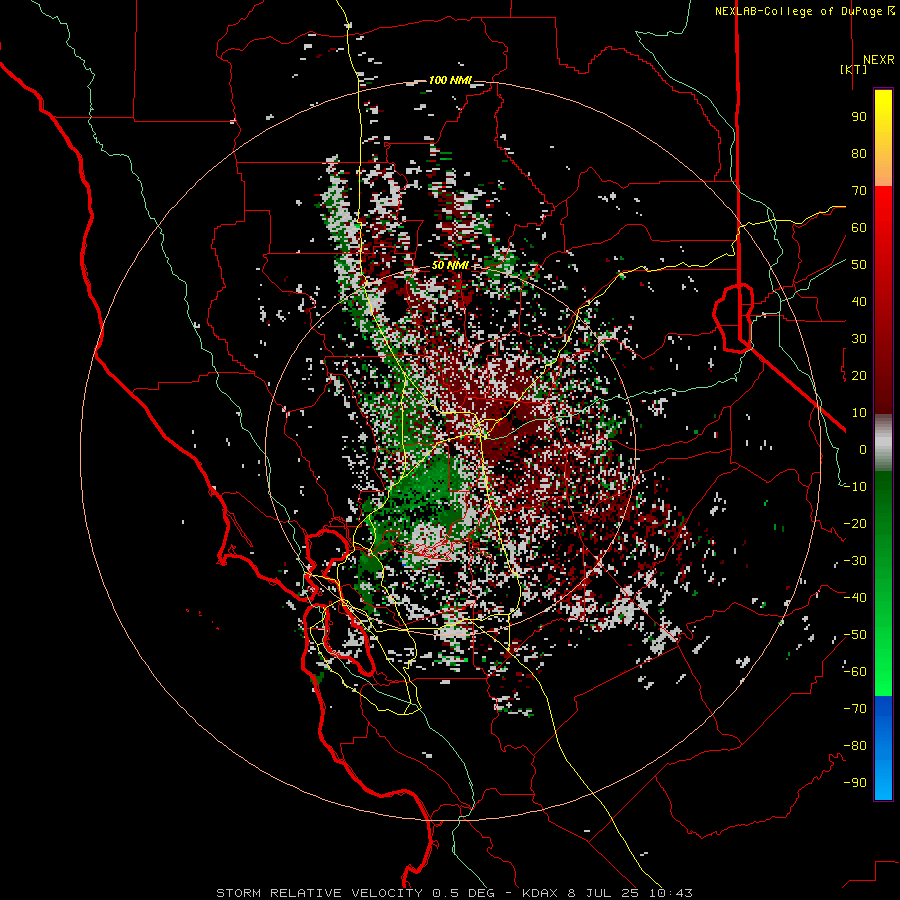Click the 0 value on the velocity scale

point(863,450)
